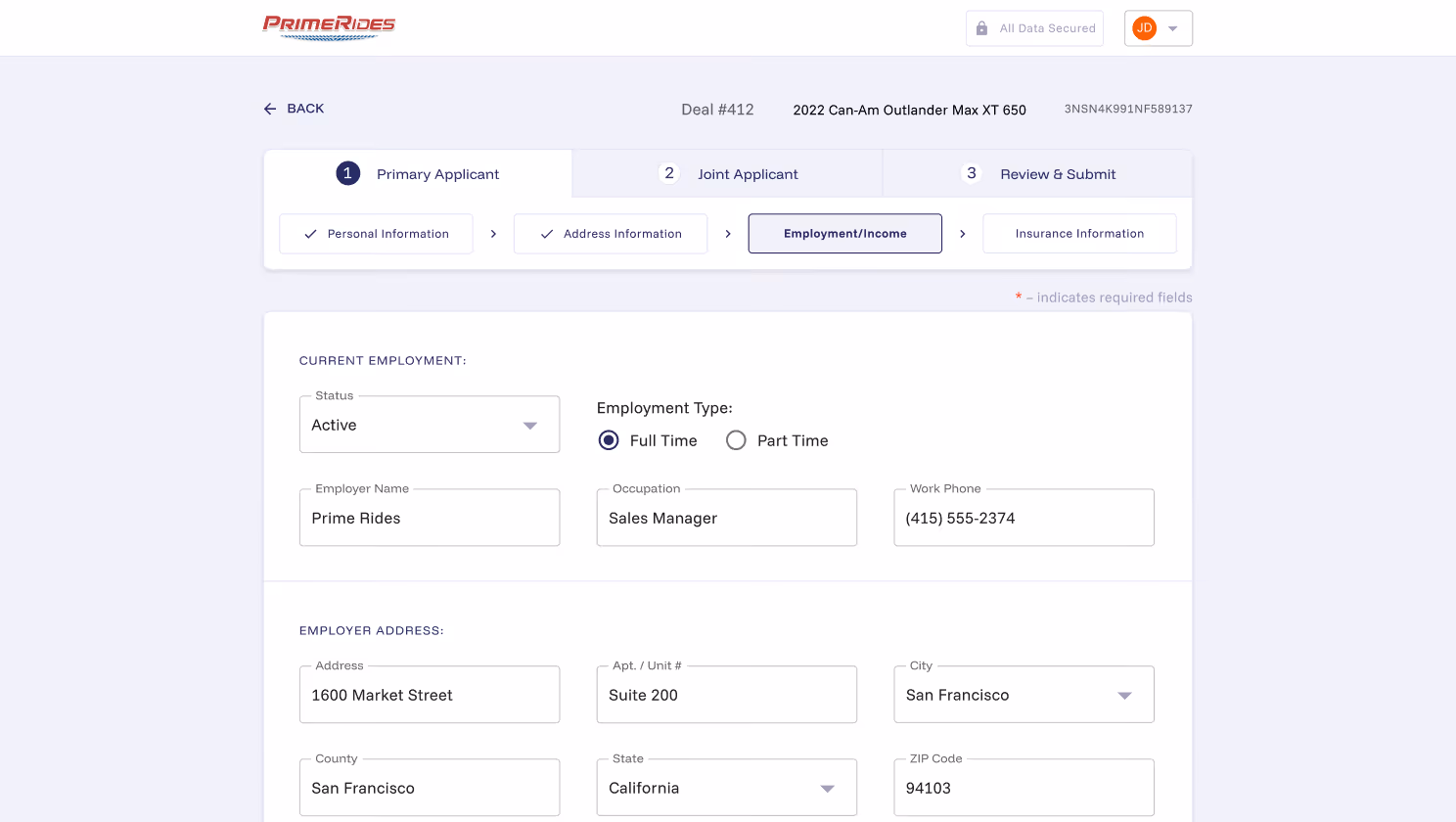1456x822 pixels.
Task: Switch to the Review & Submit tab
Action: tap(1038, 174)
